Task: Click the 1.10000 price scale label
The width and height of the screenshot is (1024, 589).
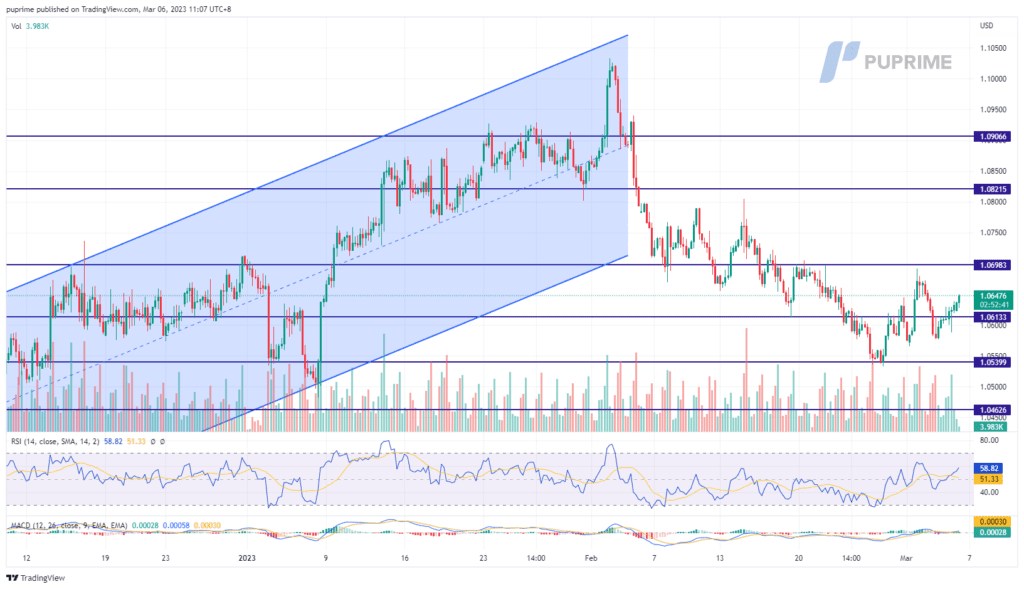Action: [993, 79]
